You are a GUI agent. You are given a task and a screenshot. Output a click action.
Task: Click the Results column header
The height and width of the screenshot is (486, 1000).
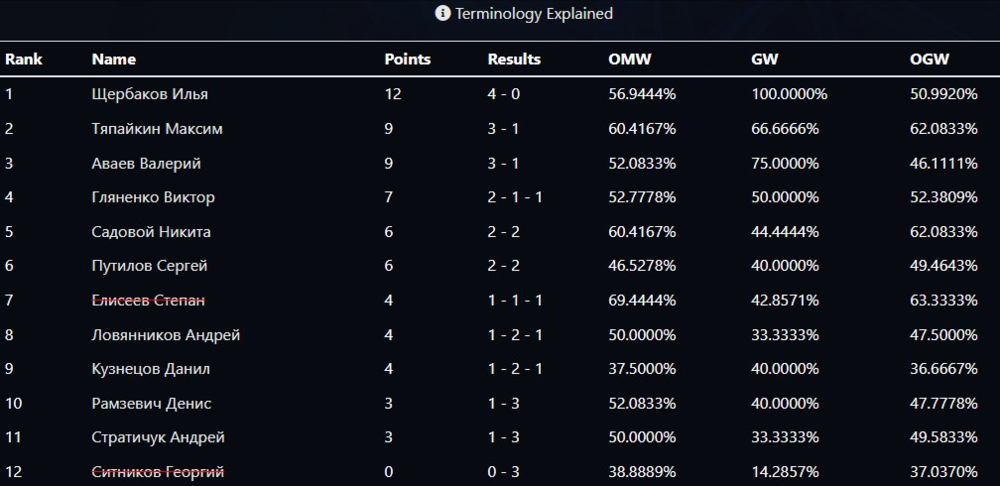tap(514, 59)
